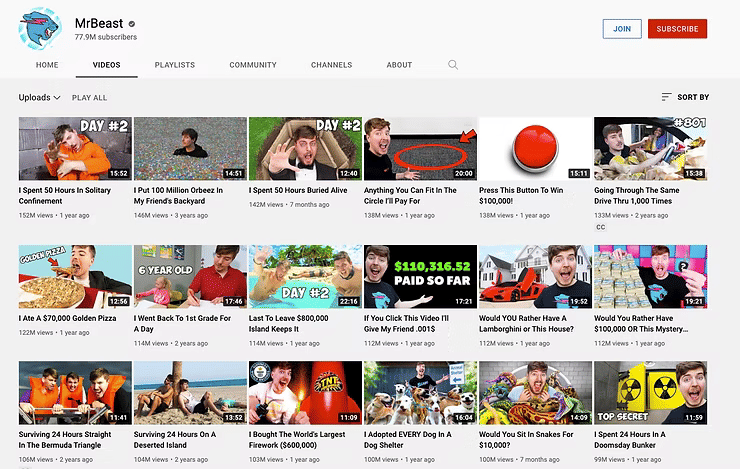740x469 pixels.
Task: Select the VIDEOS tab
Action: (107, 65)
